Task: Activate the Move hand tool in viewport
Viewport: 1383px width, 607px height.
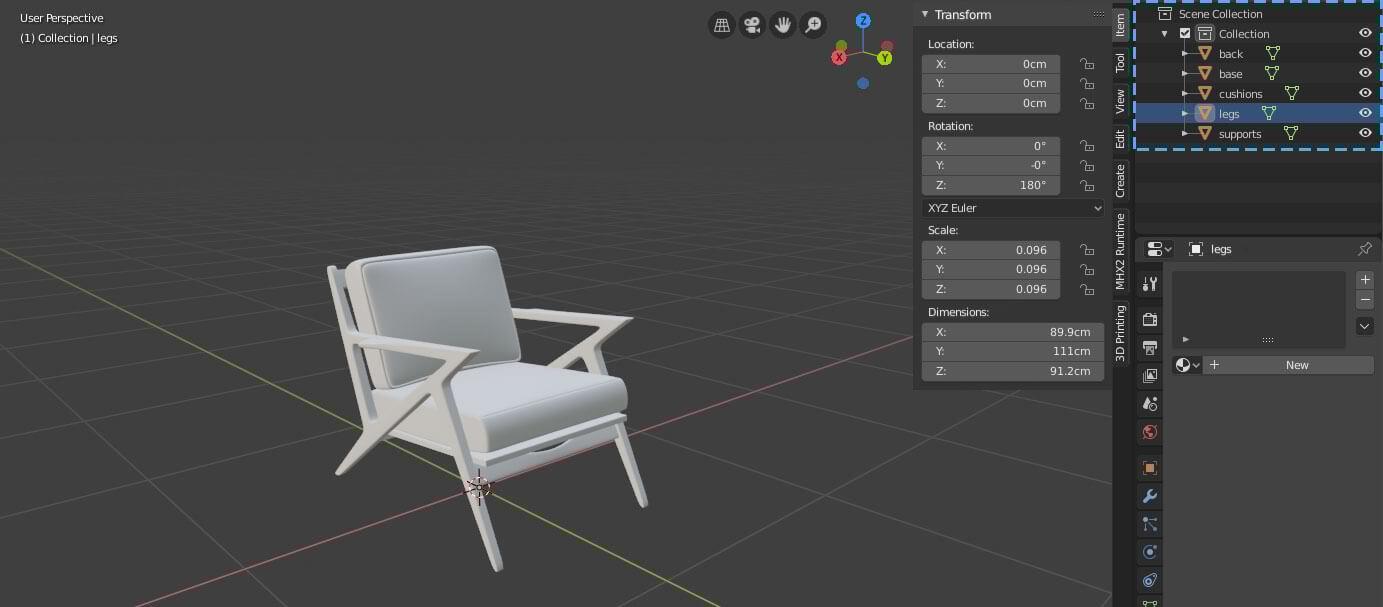Action: (782, 24)
